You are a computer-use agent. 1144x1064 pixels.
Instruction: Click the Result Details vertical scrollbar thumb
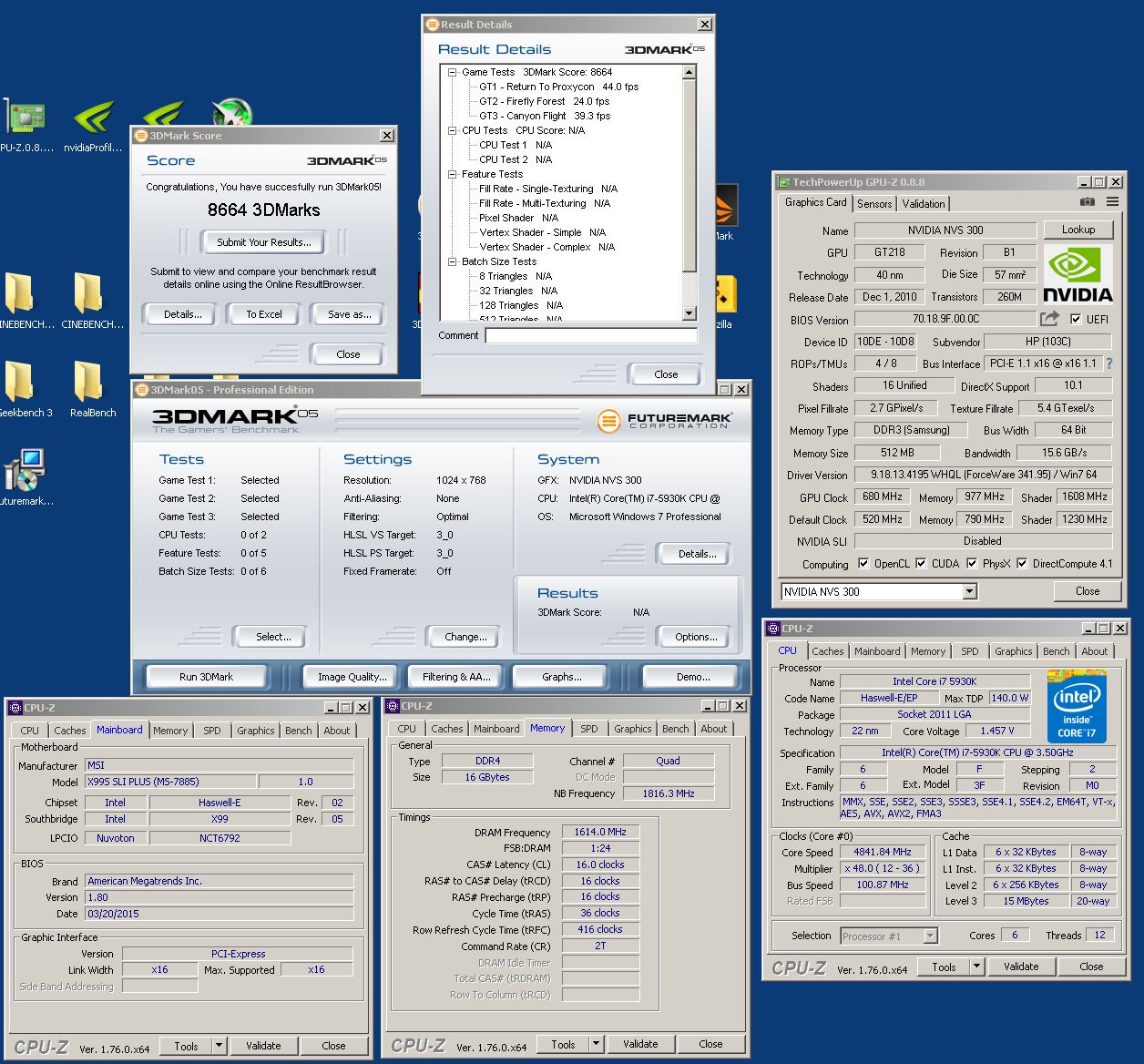coord(689,175)
